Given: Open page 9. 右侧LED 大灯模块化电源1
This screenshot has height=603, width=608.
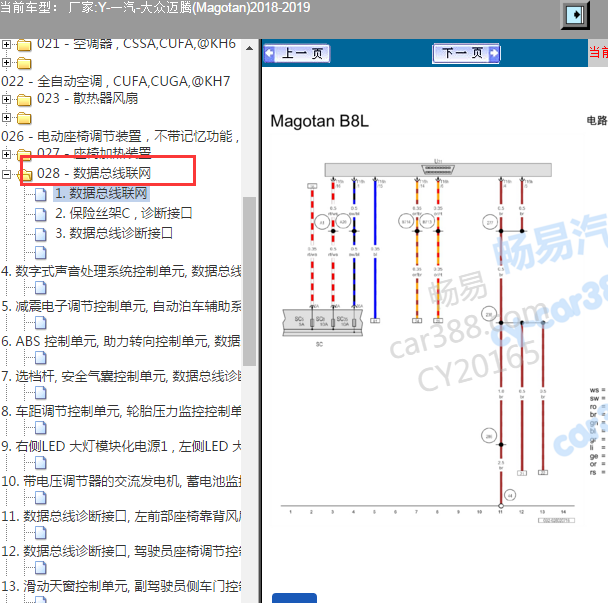Looking at the screenshot, I should [x=121, y=446].
